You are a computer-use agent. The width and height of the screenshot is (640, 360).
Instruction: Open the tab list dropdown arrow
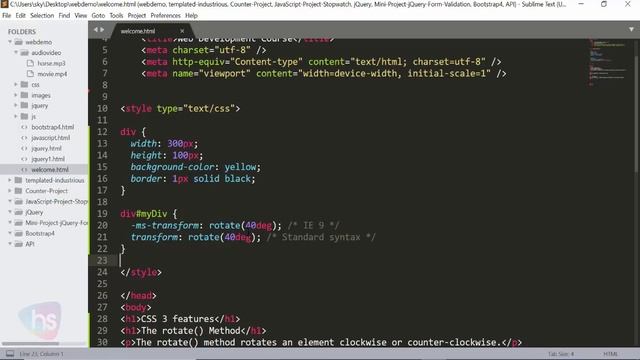(x=631, y=29)
